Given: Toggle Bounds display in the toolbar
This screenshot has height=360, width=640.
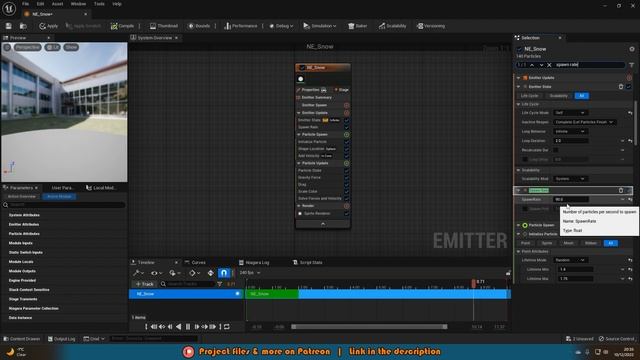Looking at the screenshot, I should tap(199, 26).
